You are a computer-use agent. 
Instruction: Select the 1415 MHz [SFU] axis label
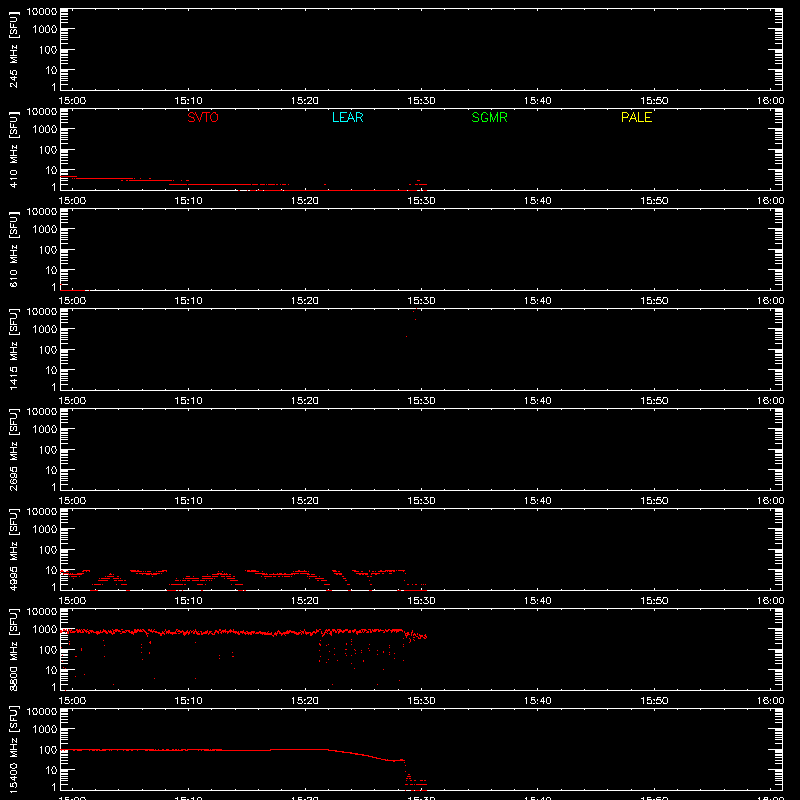click(14, 349)
